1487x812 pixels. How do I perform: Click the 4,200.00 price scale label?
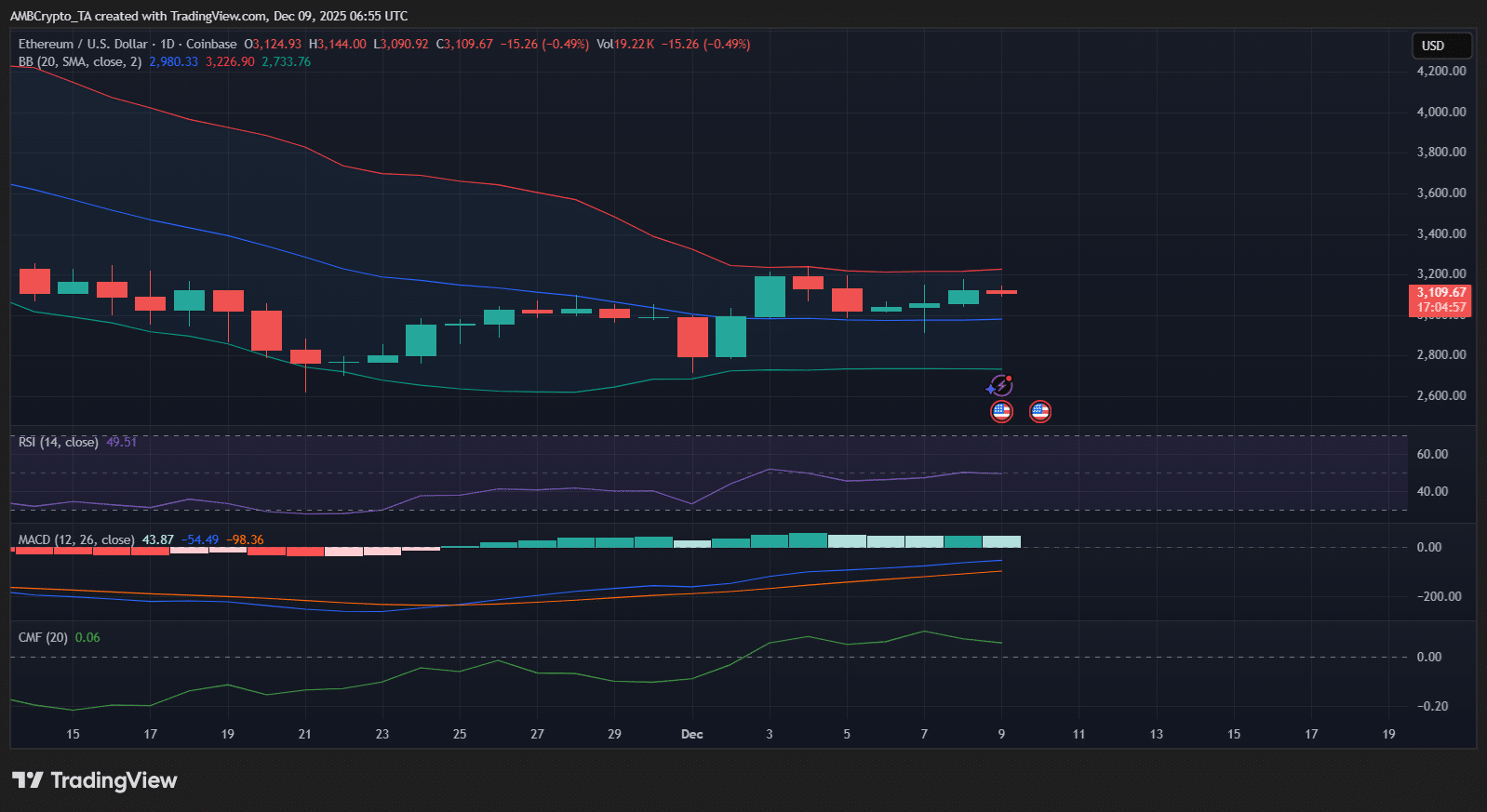coord(1440,71)
